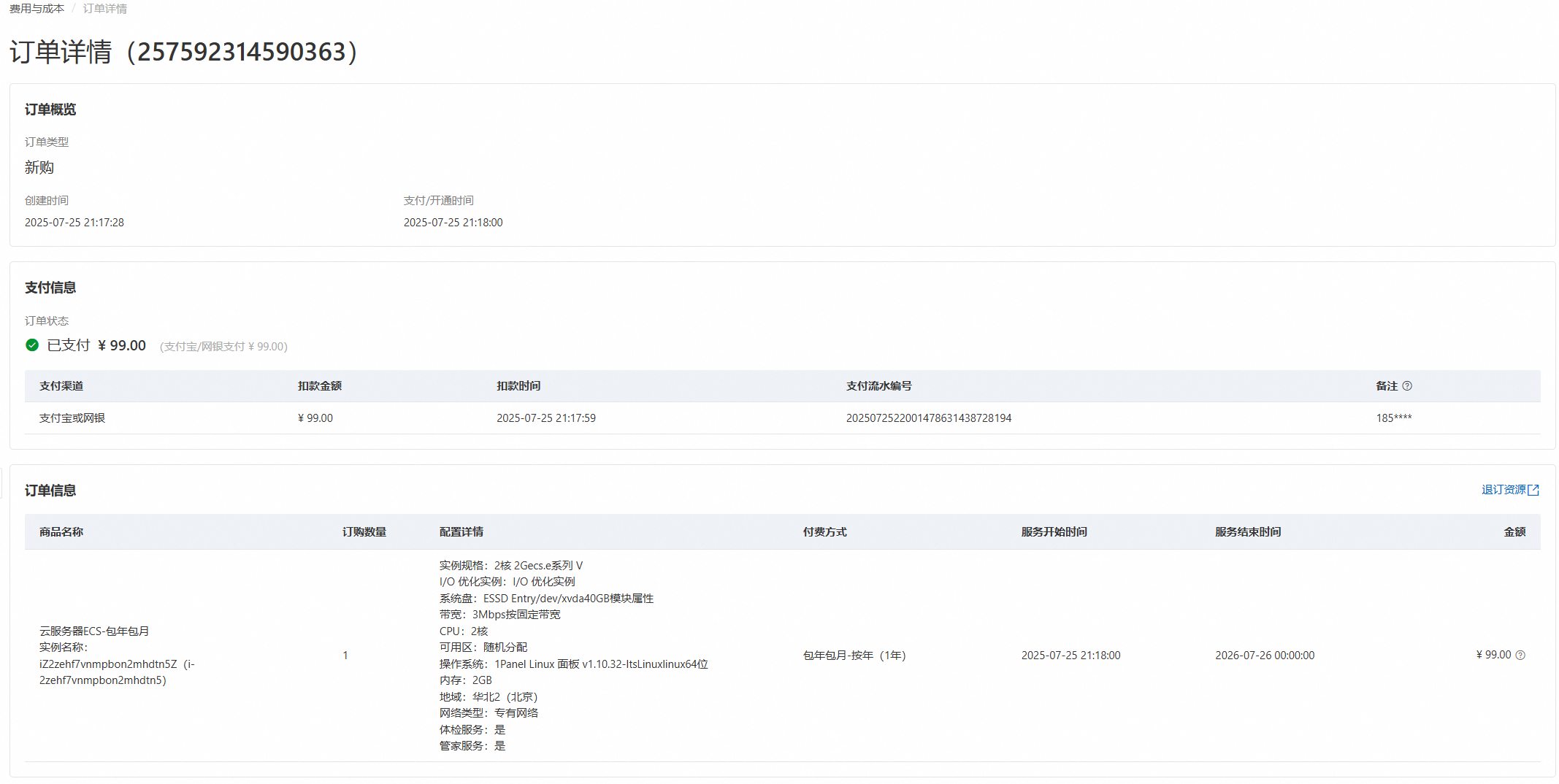Click the help icon next to order amount ¥ 99.00
The height and width of the screenshot is (784, 1559).
point(1520,656)
